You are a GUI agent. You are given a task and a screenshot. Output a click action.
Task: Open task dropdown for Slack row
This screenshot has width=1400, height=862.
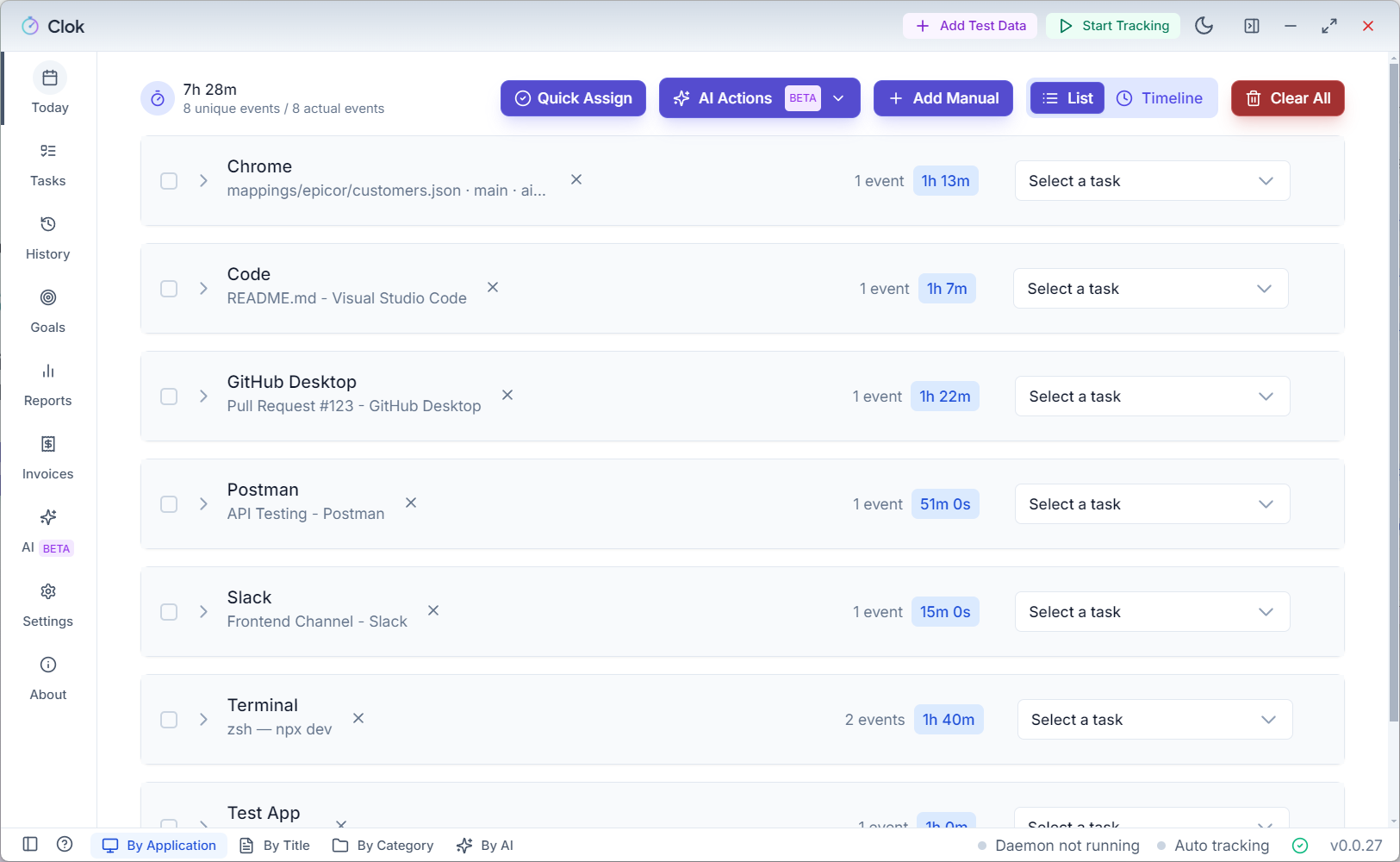(x=1152, y=612)
